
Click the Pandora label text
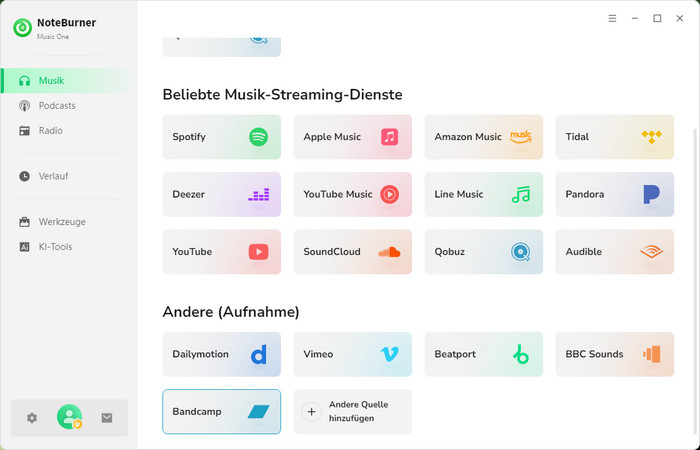[584, 194]
